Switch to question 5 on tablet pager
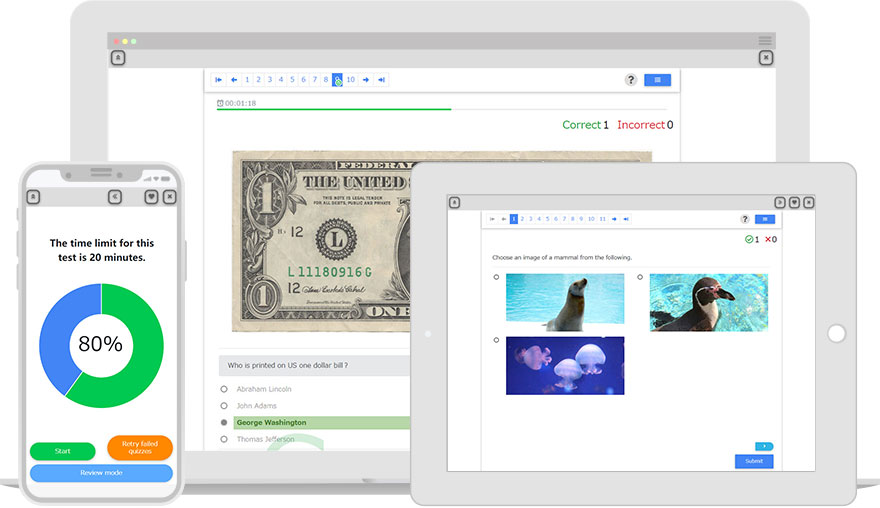Viewport: 880px width, 508px height. pos(546,219)
